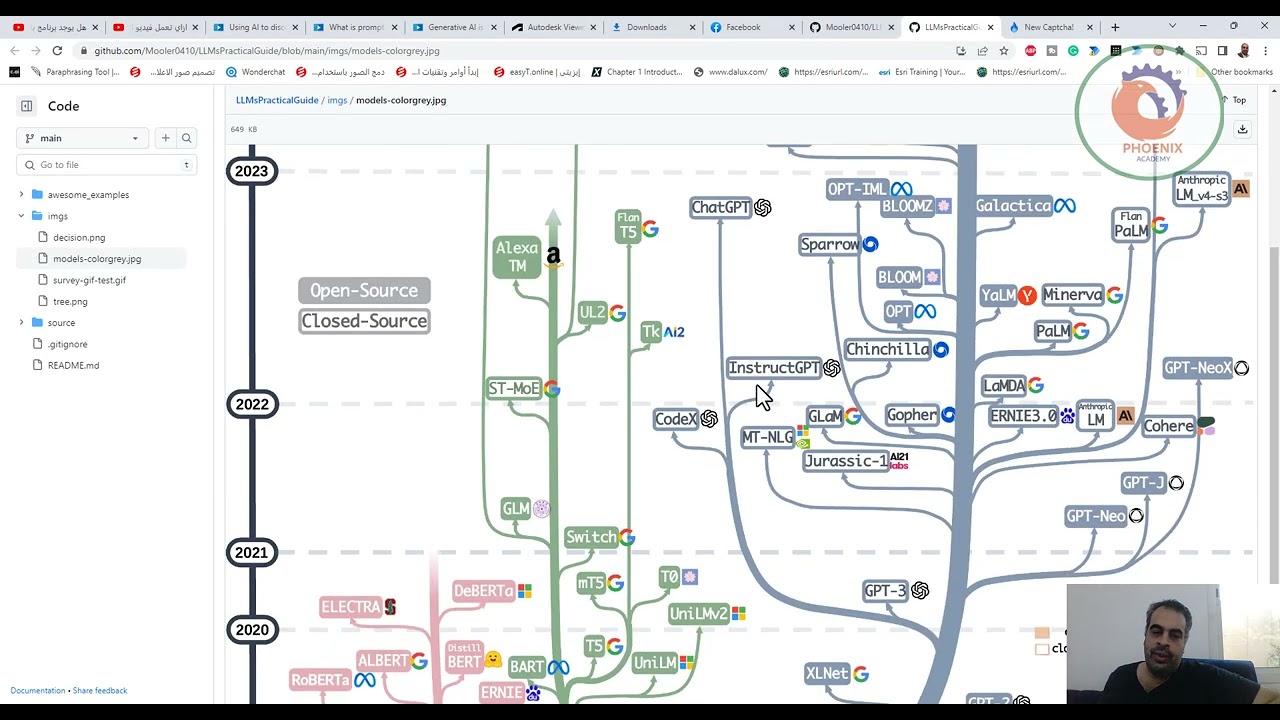Download the raw image file
The width and height of the screenshot is (1280, 720).
click(1242, 129)
